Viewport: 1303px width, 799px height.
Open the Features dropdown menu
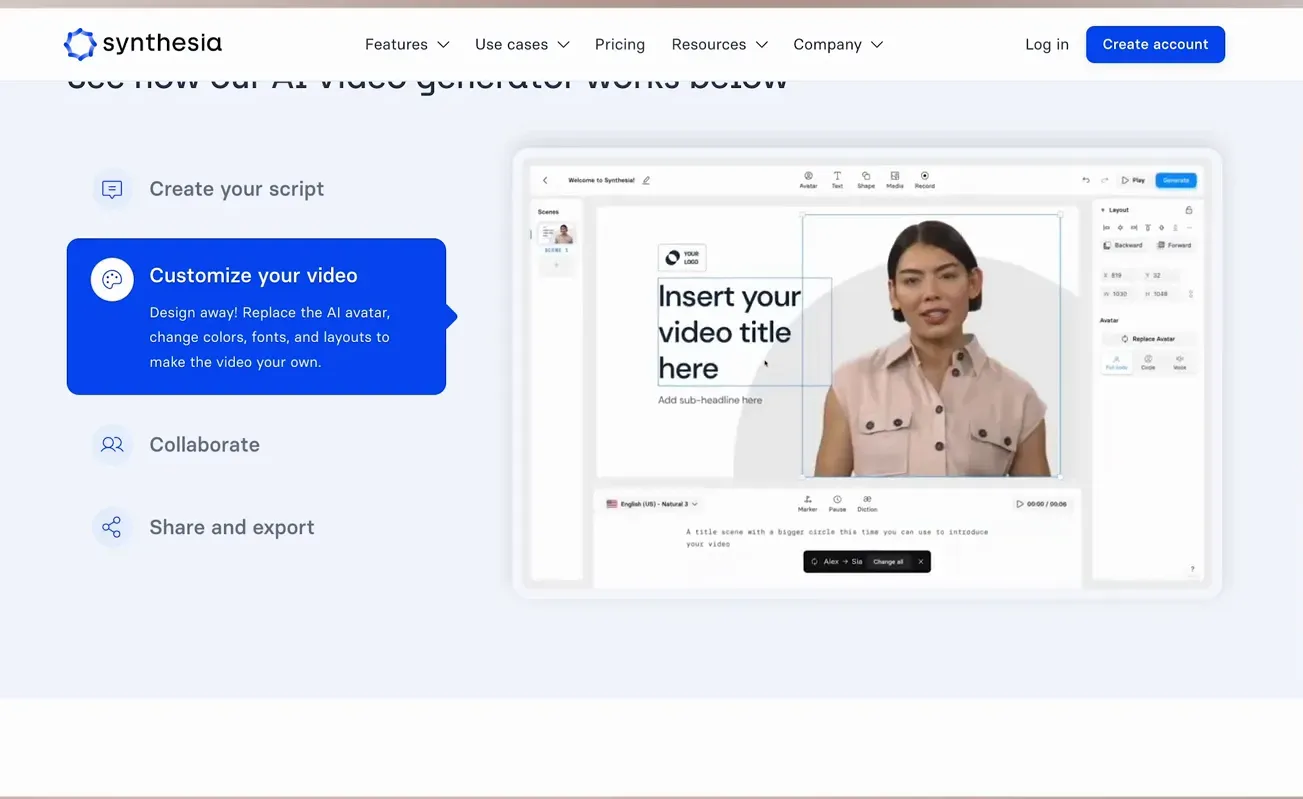[407, 44]
